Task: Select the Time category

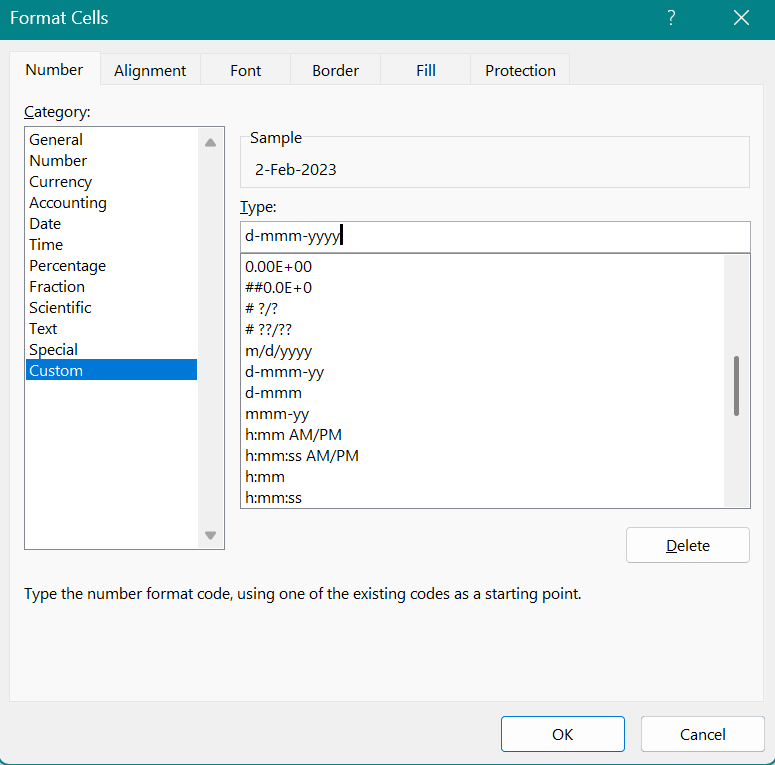Action: [x=111, y=245]
